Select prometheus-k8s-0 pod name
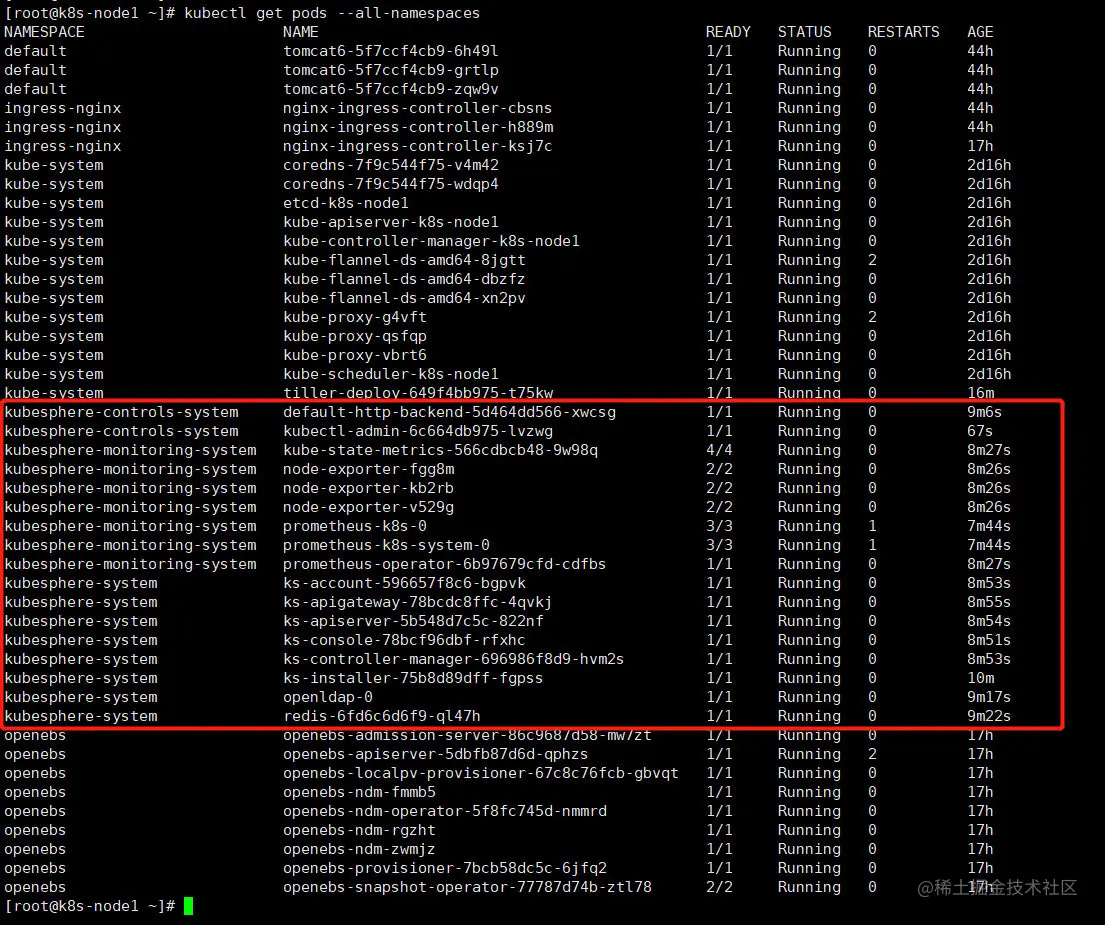The height and width of the screenshot is (925, 1105). point(354,527)
